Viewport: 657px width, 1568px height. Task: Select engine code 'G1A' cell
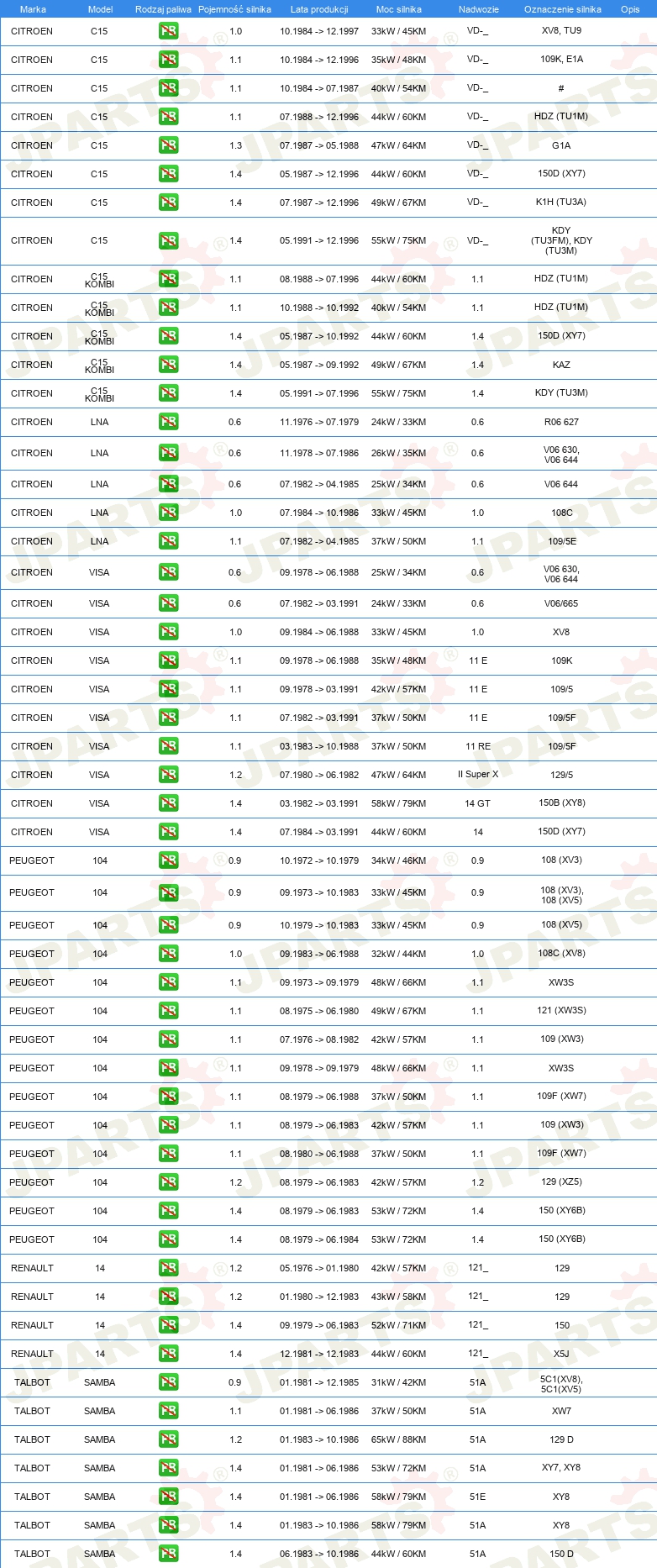click(561, 145)
